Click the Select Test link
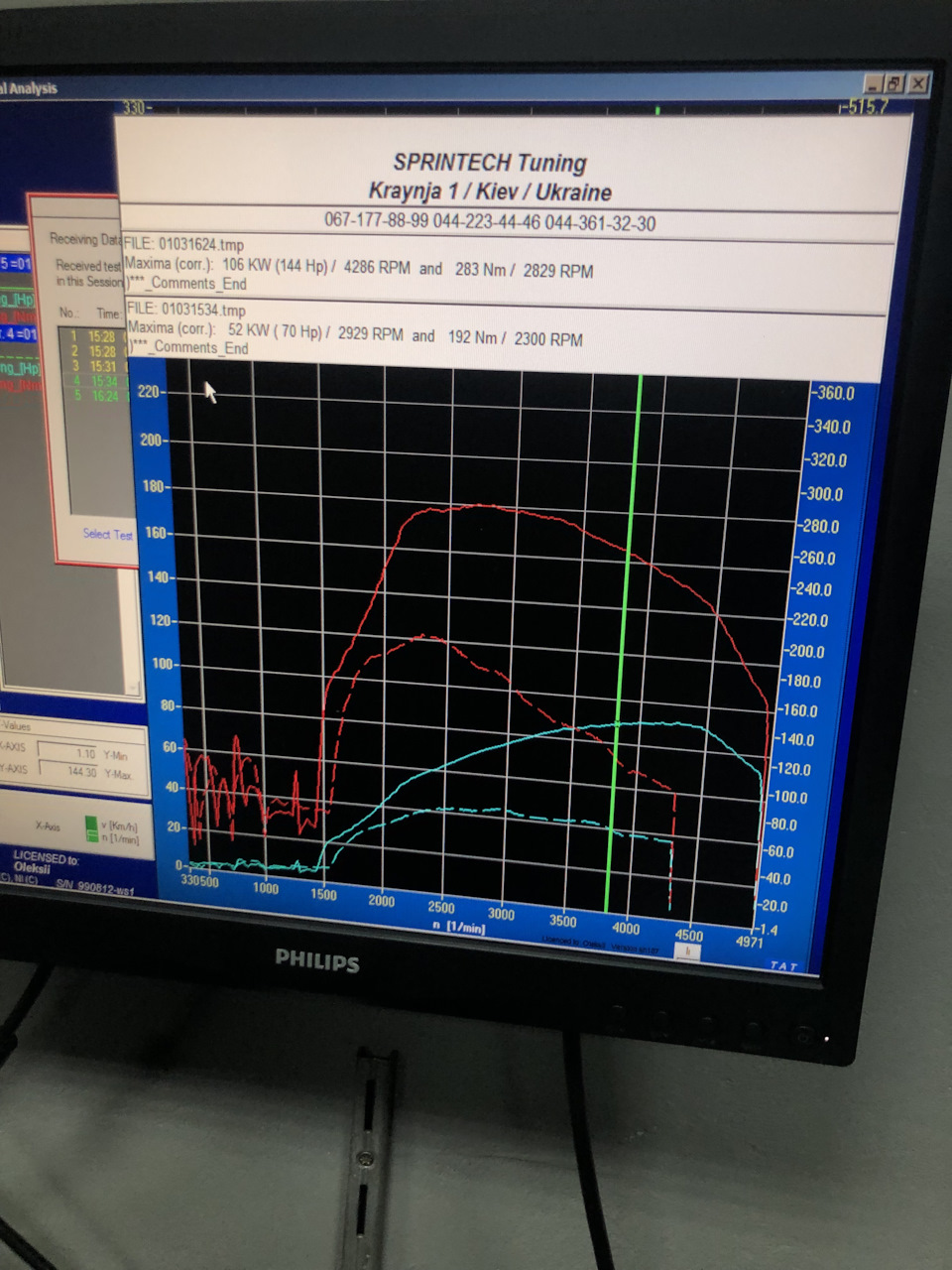 pos(108,534)
